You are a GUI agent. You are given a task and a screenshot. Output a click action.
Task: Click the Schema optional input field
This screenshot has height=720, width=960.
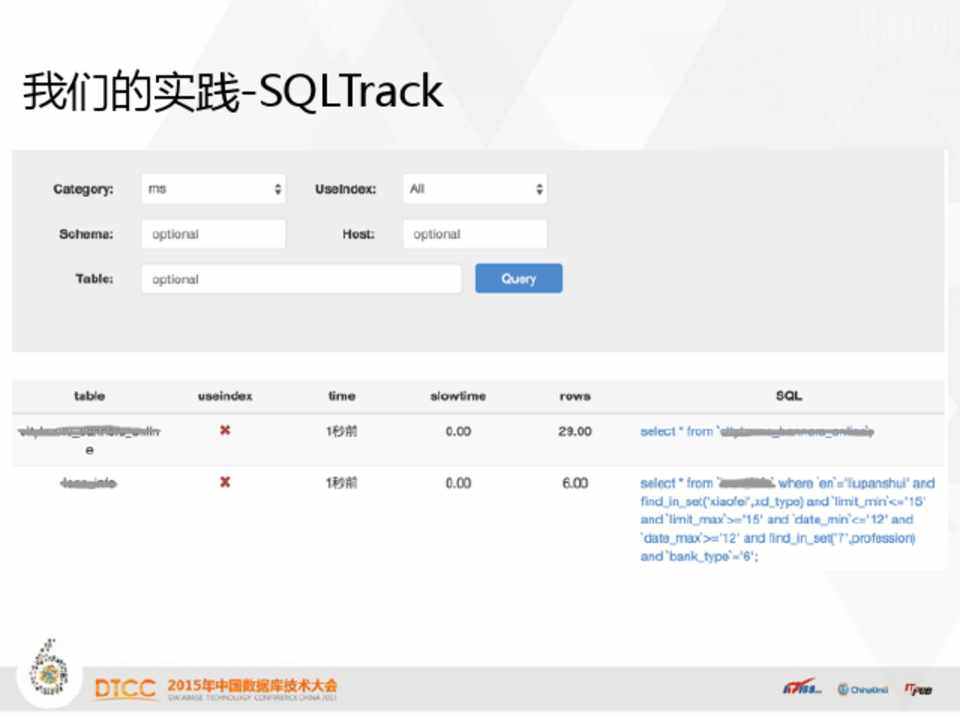(213, 234)
